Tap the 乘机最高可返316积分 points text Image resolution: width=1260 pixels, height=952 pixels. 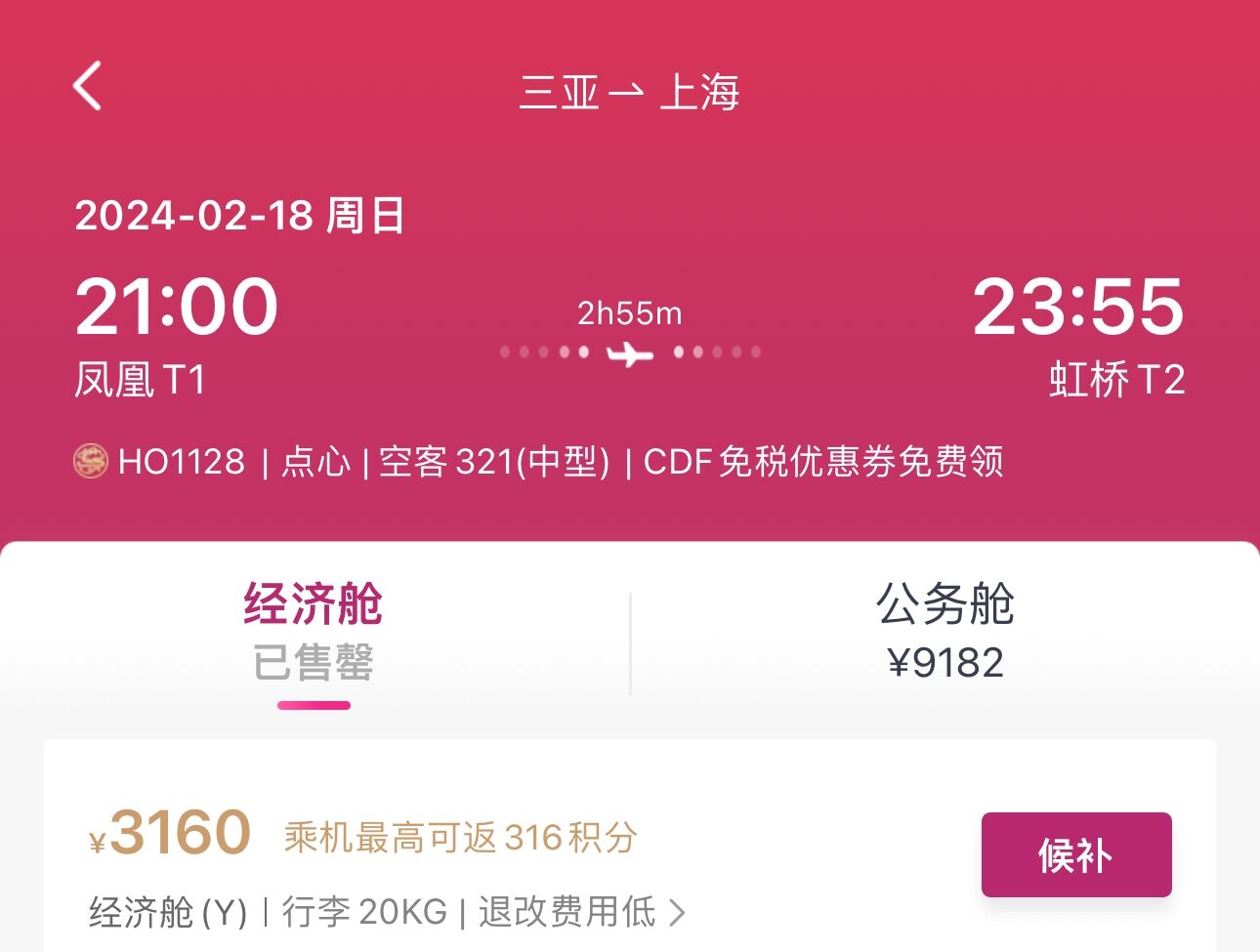(460, 837)
